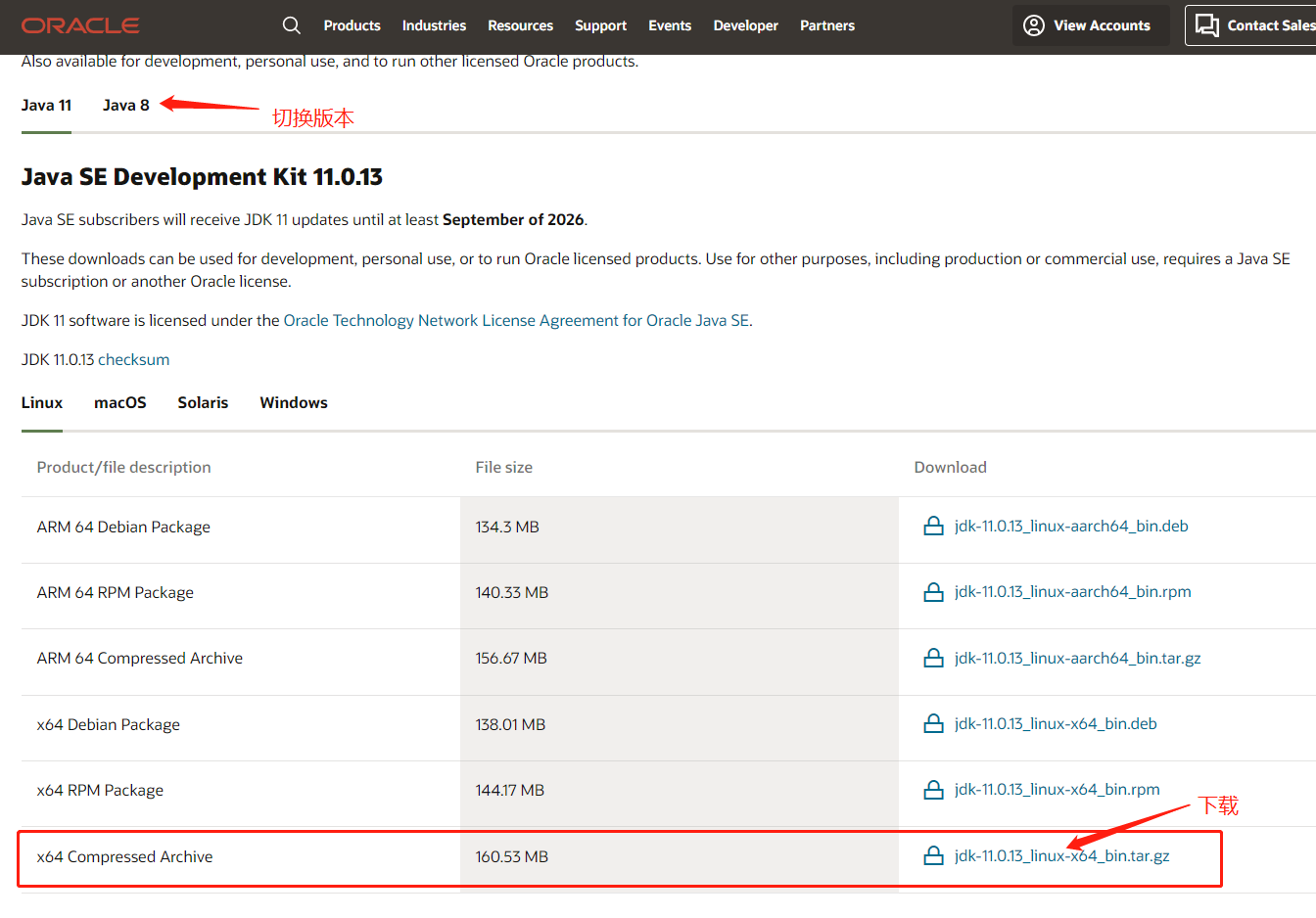
Task: Open the Products menu
Action: coord(352,25)
